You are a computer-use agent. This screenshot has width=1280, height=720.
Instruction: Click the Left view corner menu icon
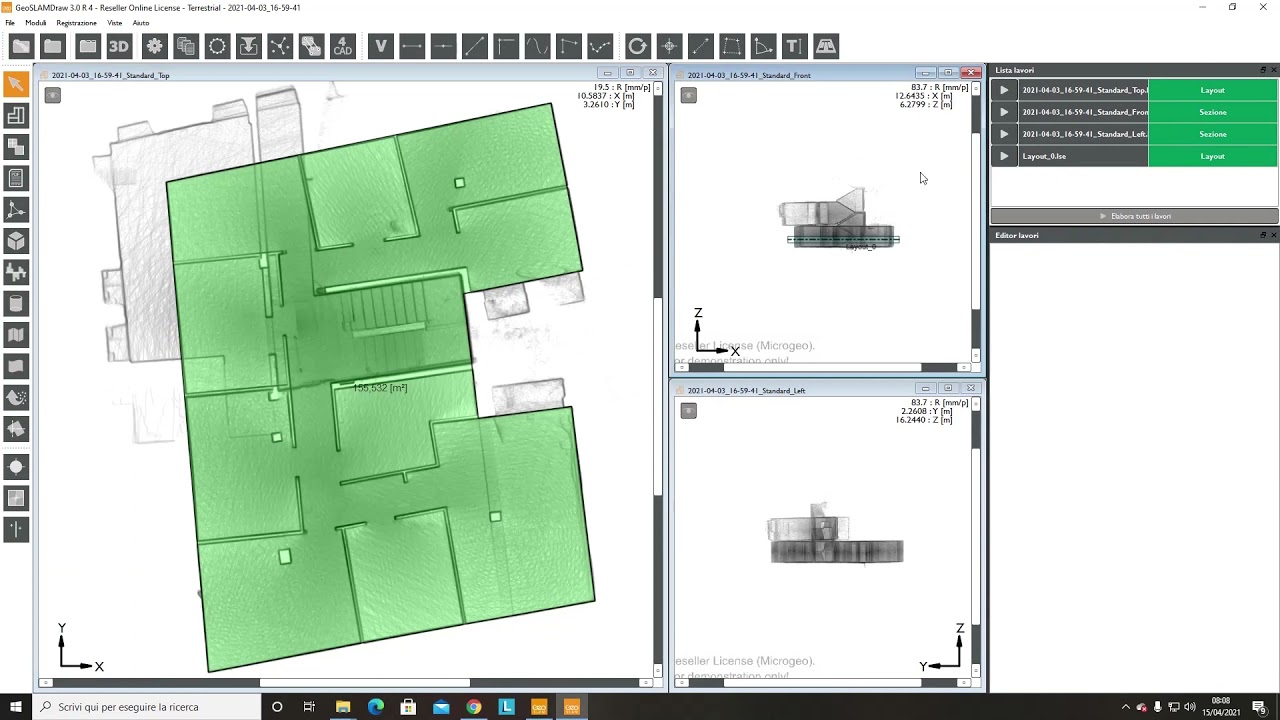(689, 411)
